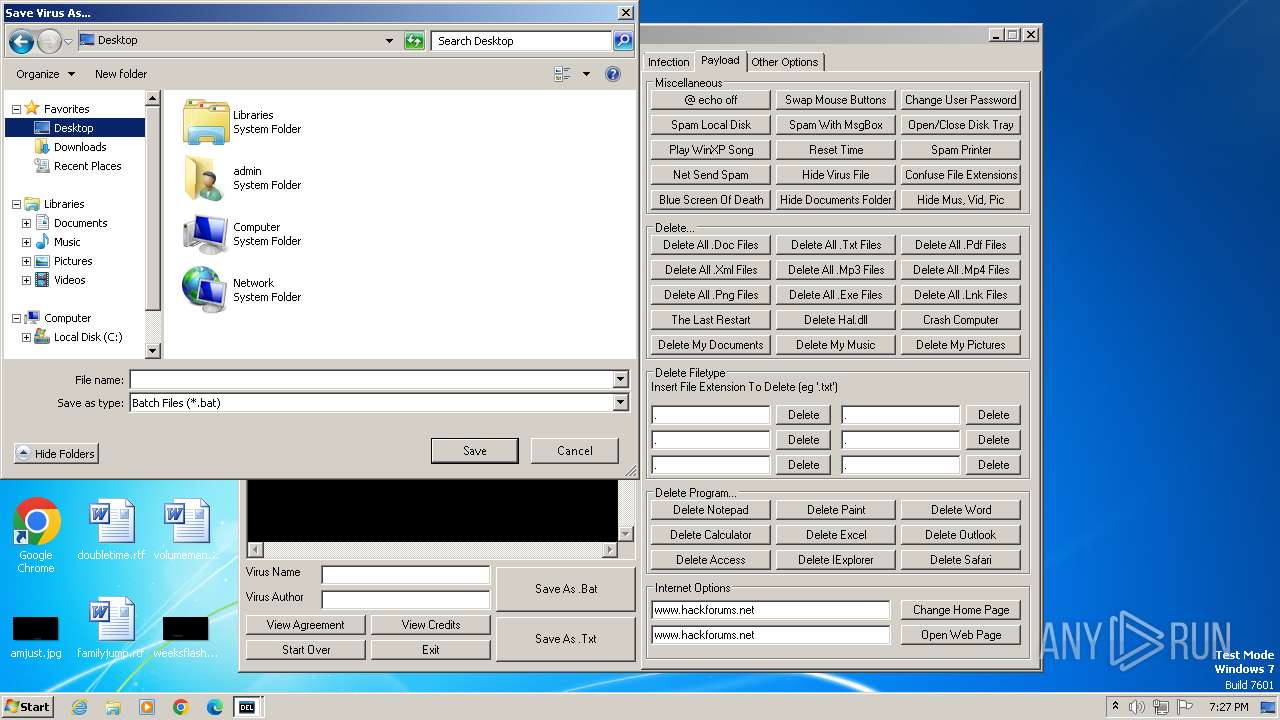Open media player from taskbar

pos(147,707)
